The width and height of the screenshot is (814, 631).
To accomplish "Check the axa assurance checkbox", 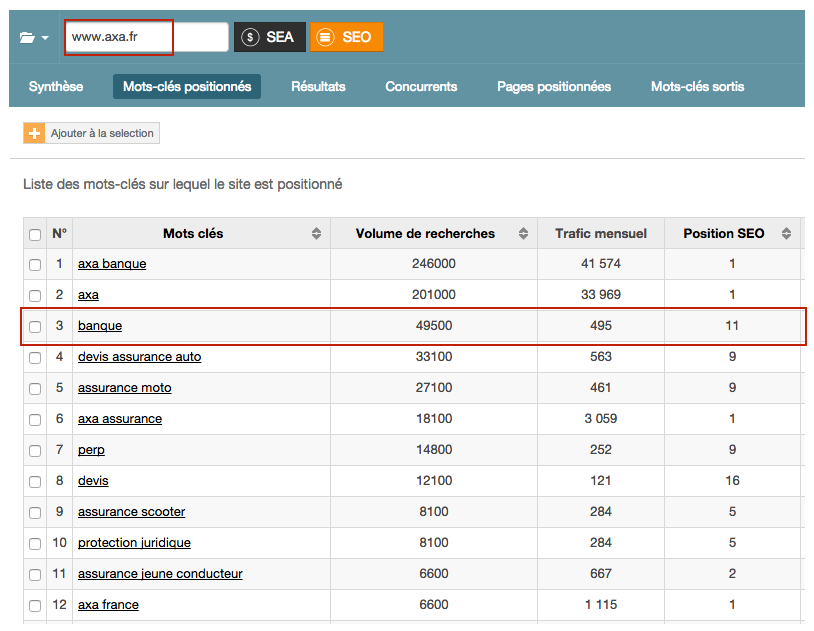I will pos(35,420).
